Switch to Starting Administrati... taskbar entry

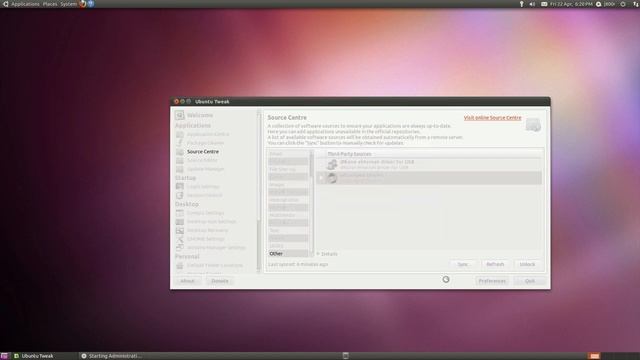point(111,356)
